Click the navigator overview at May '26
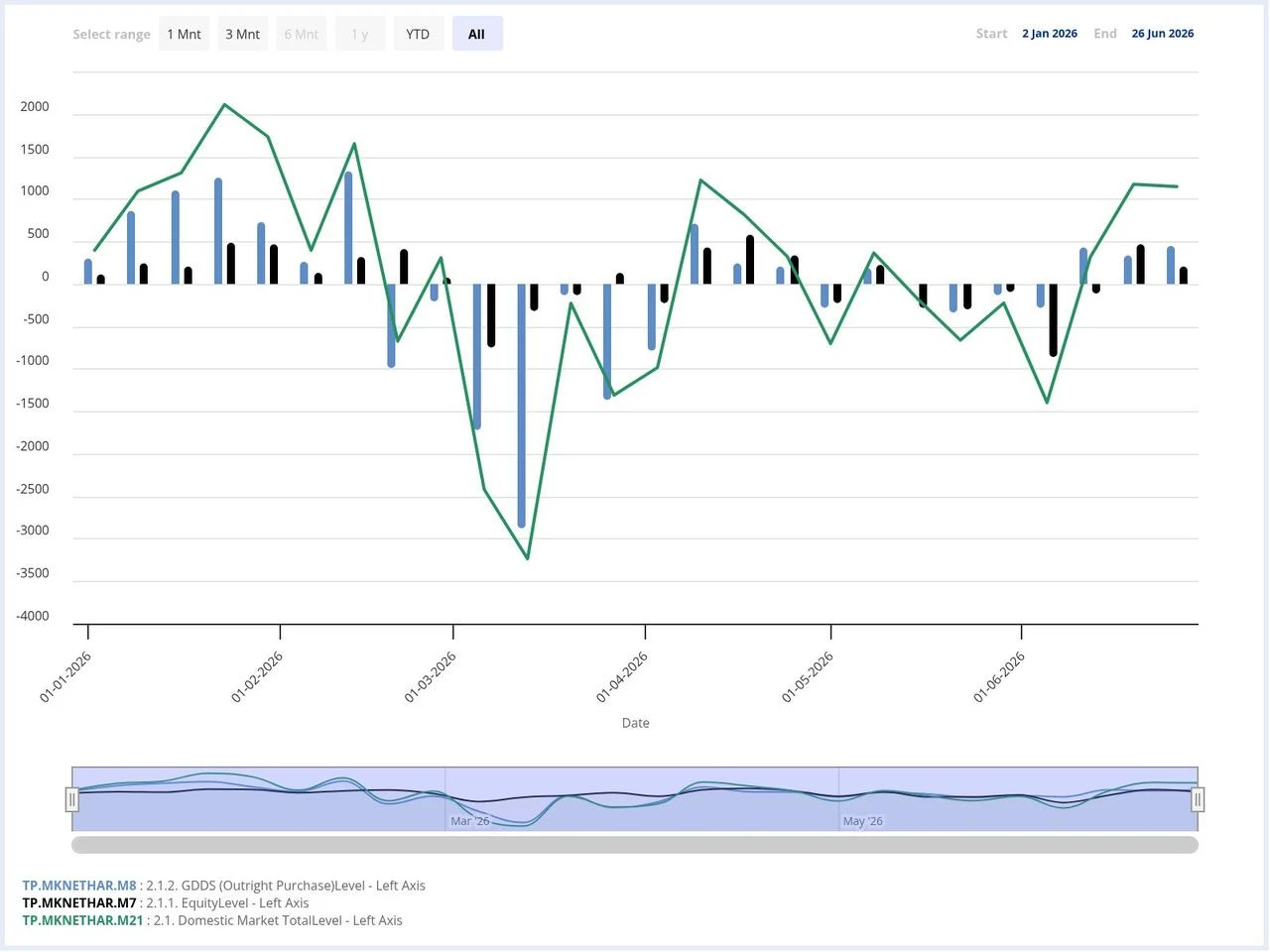Image resolution: width=1270 pixels, height=952 pixels. [x=862, y=821]
